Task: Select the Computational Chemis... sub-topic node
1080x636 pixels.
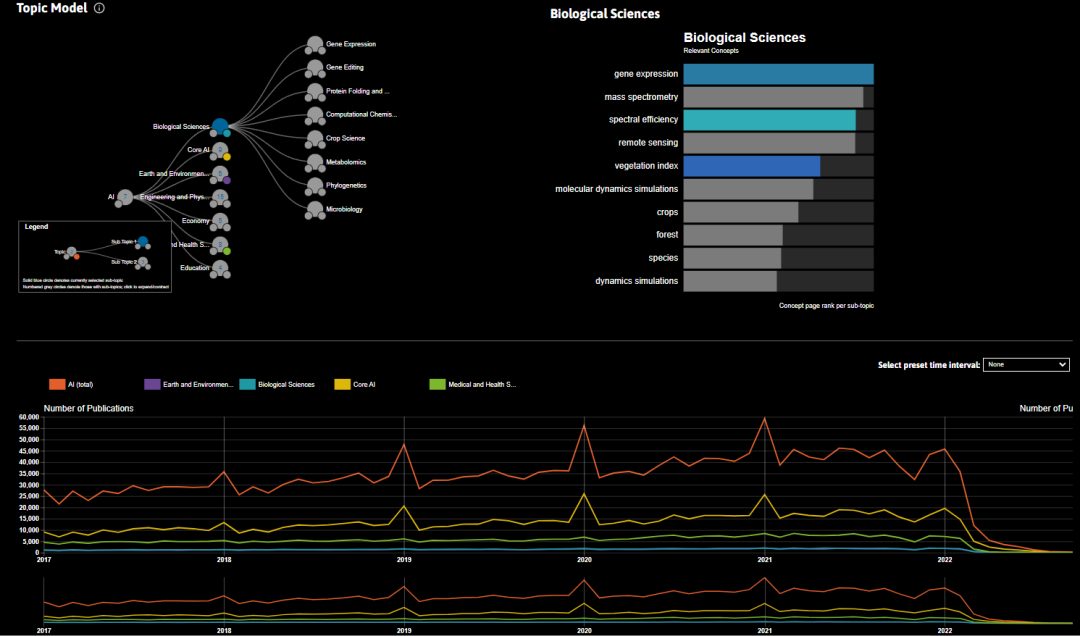Action: 315,115
